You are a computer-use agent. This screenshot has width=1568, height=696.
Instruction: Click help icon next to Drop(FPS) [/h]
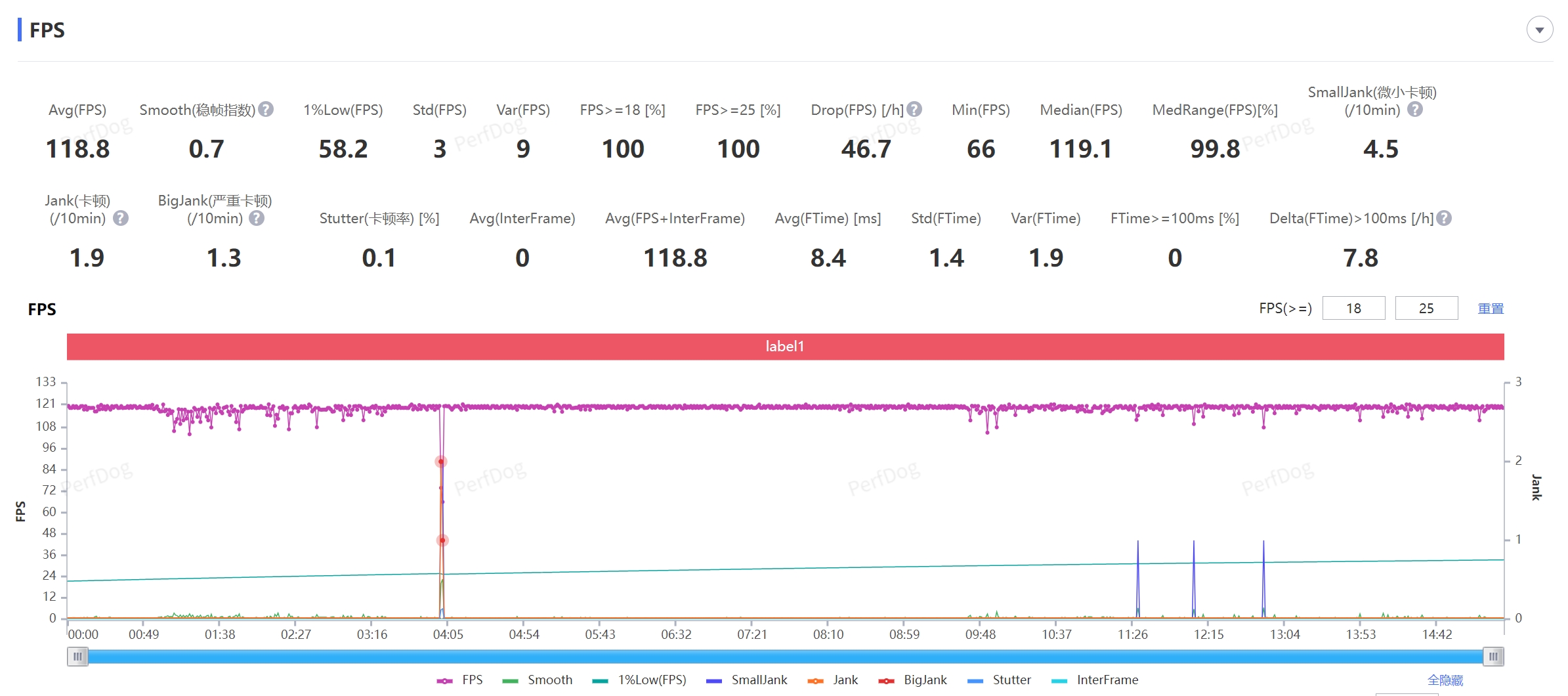[914, 110]
